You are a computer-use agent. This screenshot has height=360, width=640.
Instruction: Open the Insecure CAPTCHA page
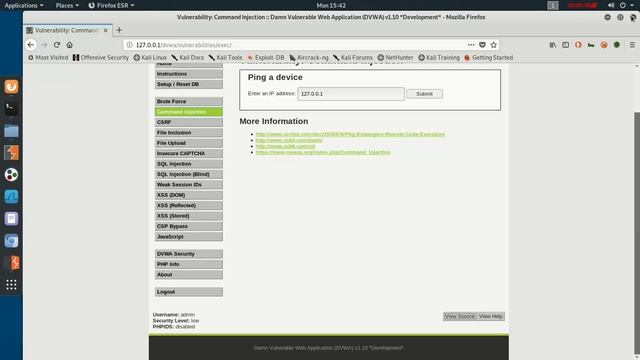189,153
